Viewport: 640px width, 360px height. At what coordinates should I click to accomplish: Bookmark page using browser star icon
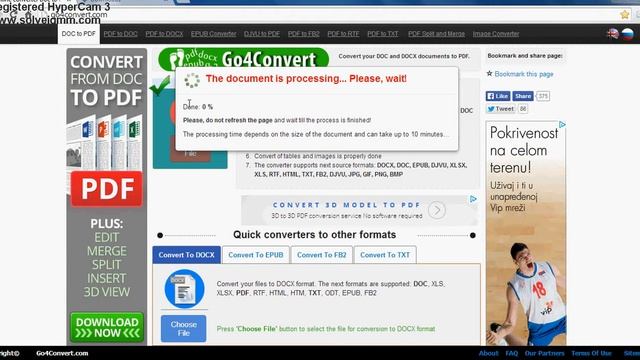tap(624, 15)
